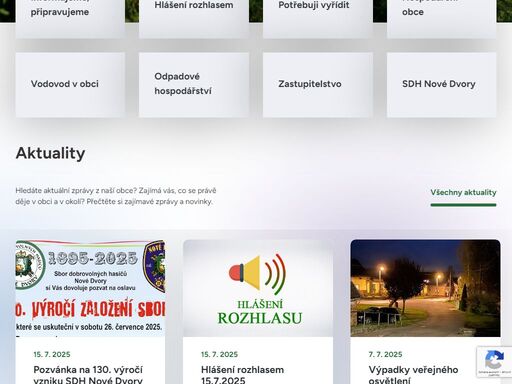Open the SDH Nové Dvory tile
This screenshot has width=512, height=384.
pos(441,85)
